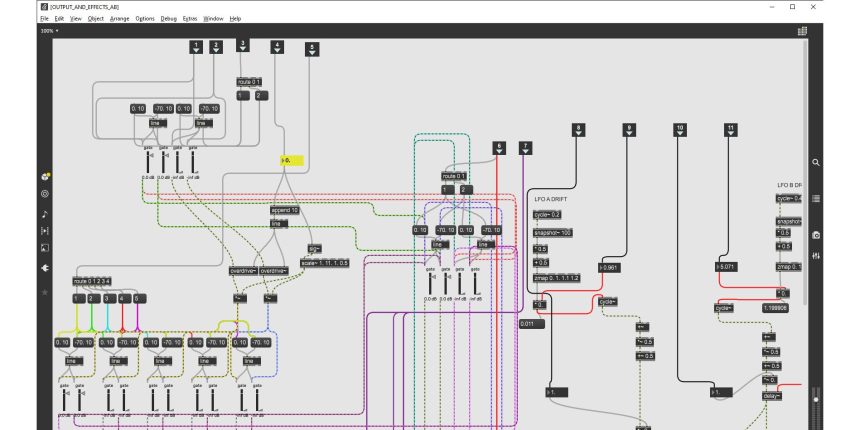
Task: Open the object browser icon in left sidebar
Action: click(45, 177)
